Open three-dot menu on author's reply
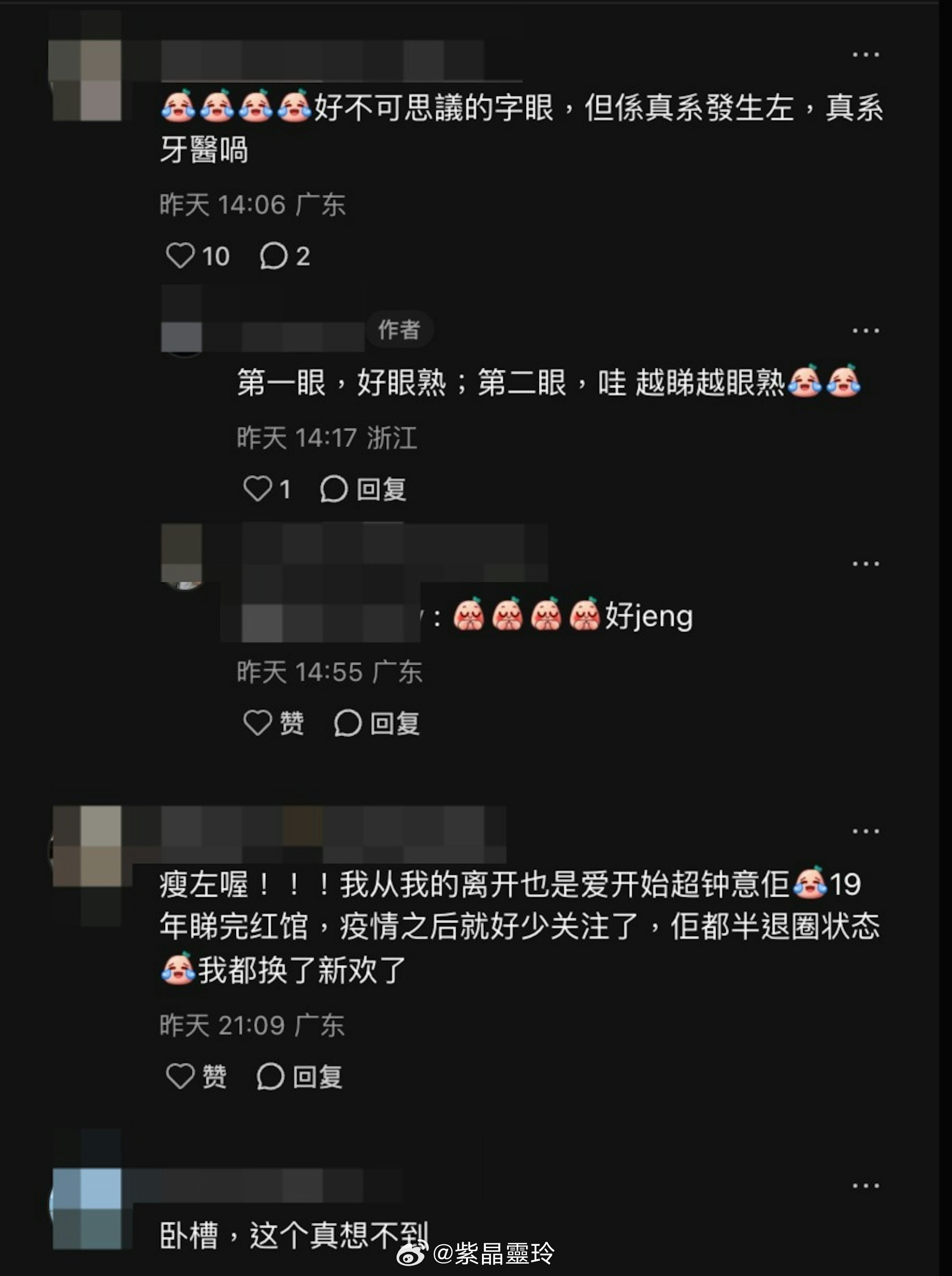This screenshot has height=1276, width=952. pyautogui.click(x=866, y=331)
